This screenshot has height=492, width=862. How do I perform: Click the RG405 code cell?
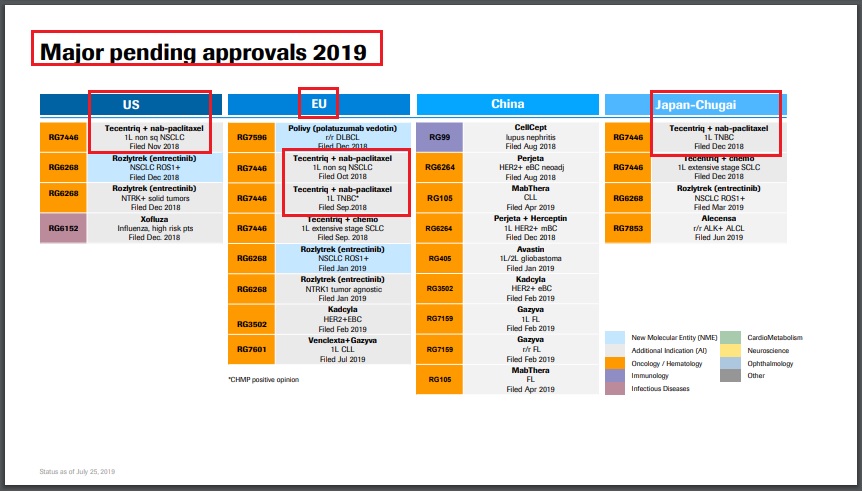[439, 258]
